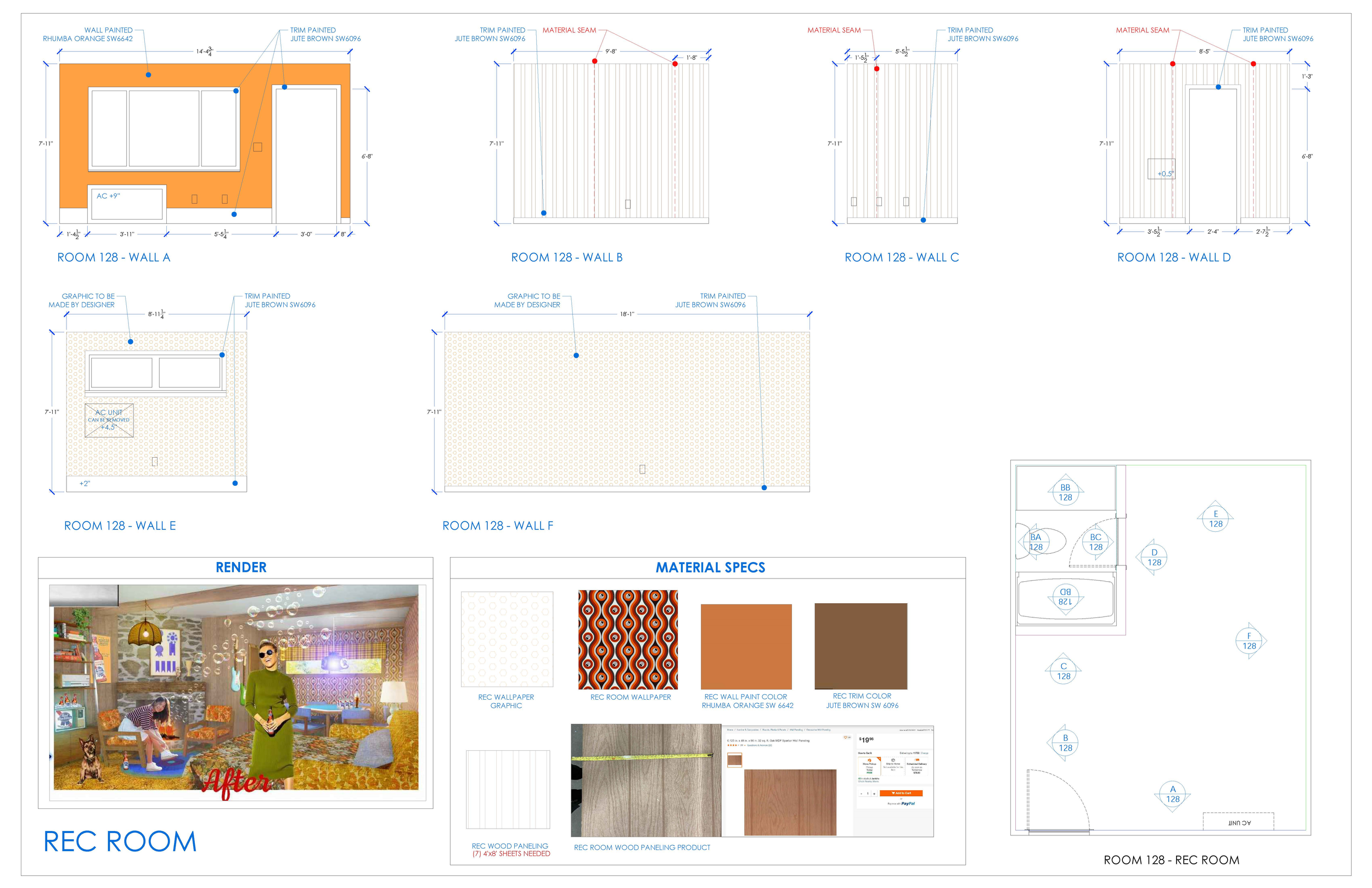Click the 9'-8" dimension on Wall B
Viewport: 1372px width, 888px height.
coord(610,52)
